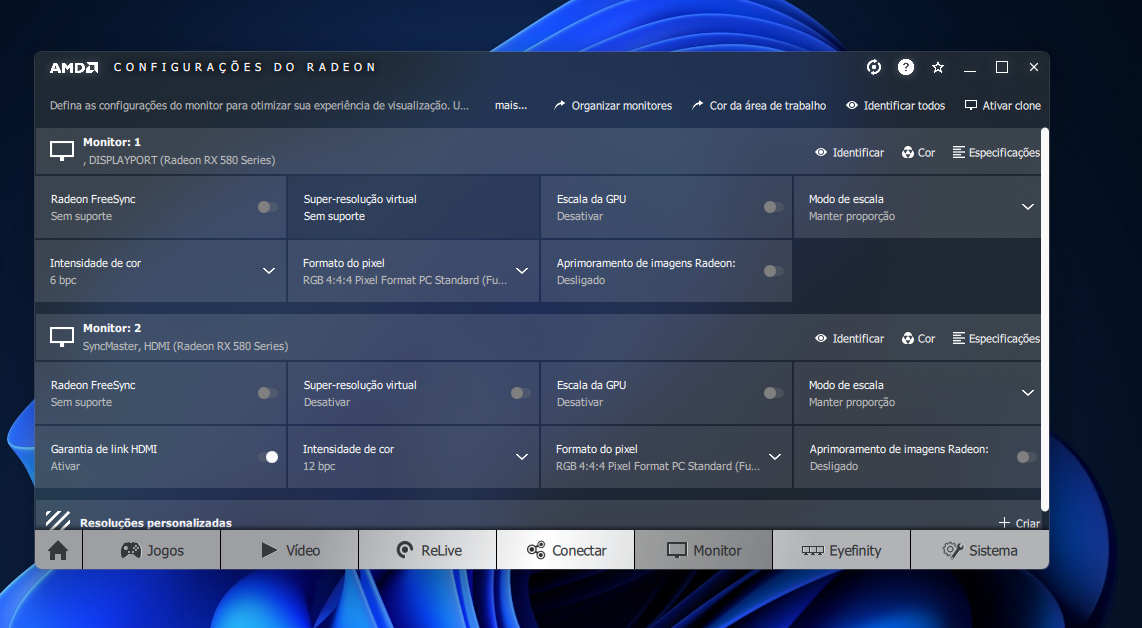The image size is (1142, 628).
Task: Click the mais... link
Action: 511,106
